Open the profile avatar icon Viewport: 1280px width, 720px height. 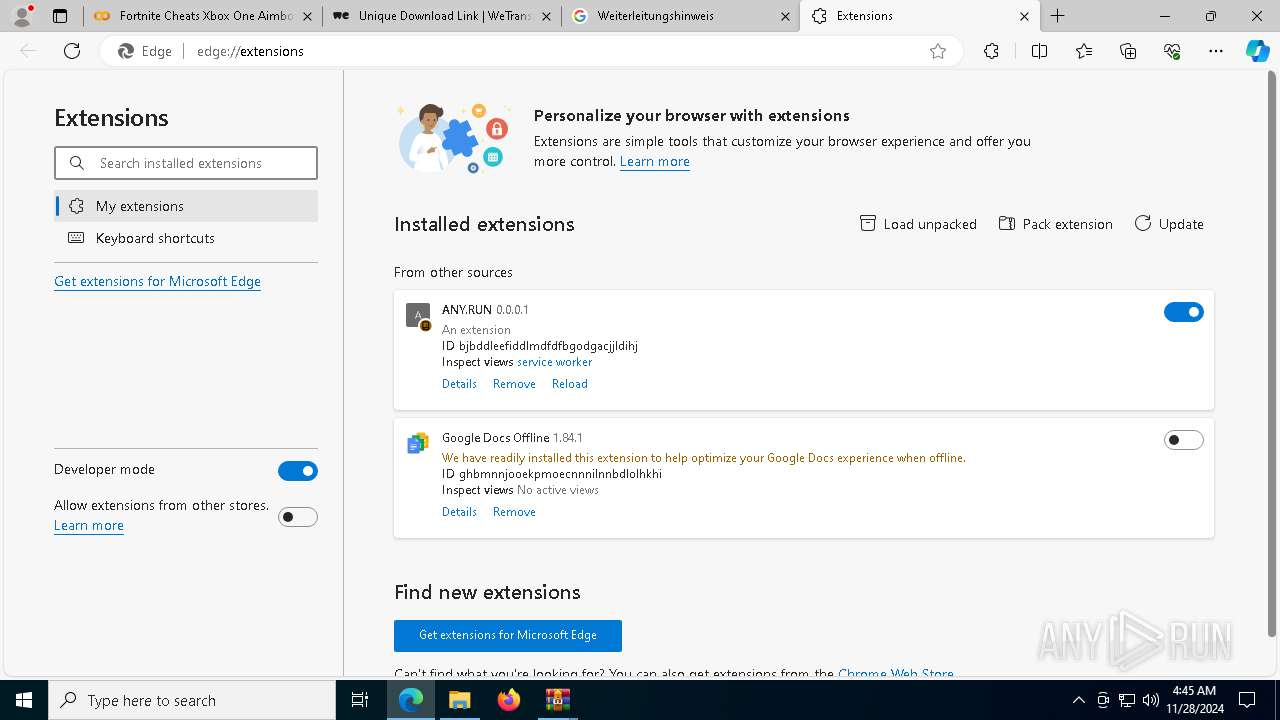[22, 16]
